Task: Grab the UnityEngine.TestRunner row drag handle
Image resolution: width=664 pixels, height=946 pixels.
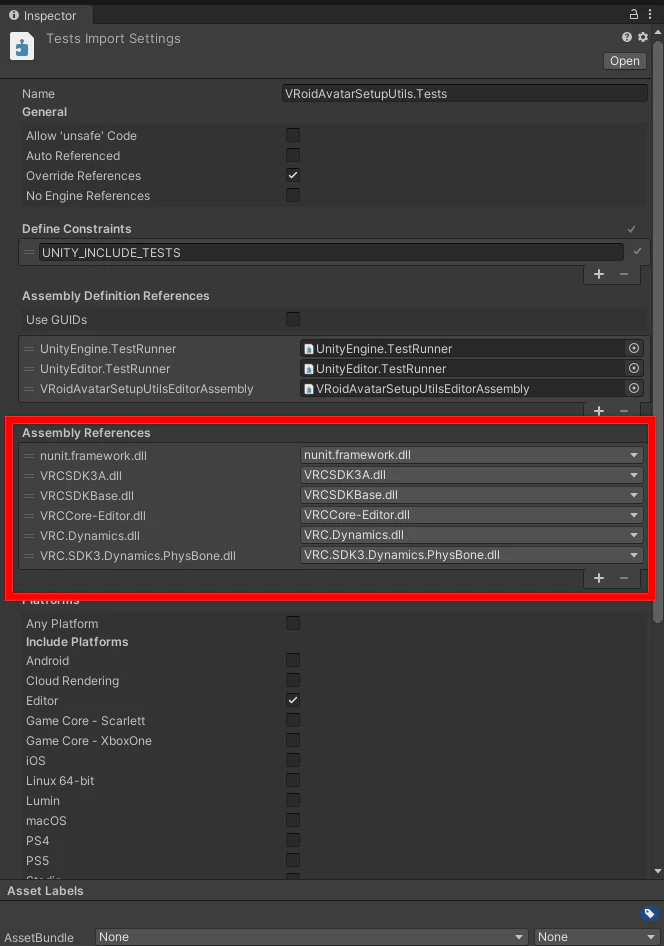Action: click(x=29, y=349)
